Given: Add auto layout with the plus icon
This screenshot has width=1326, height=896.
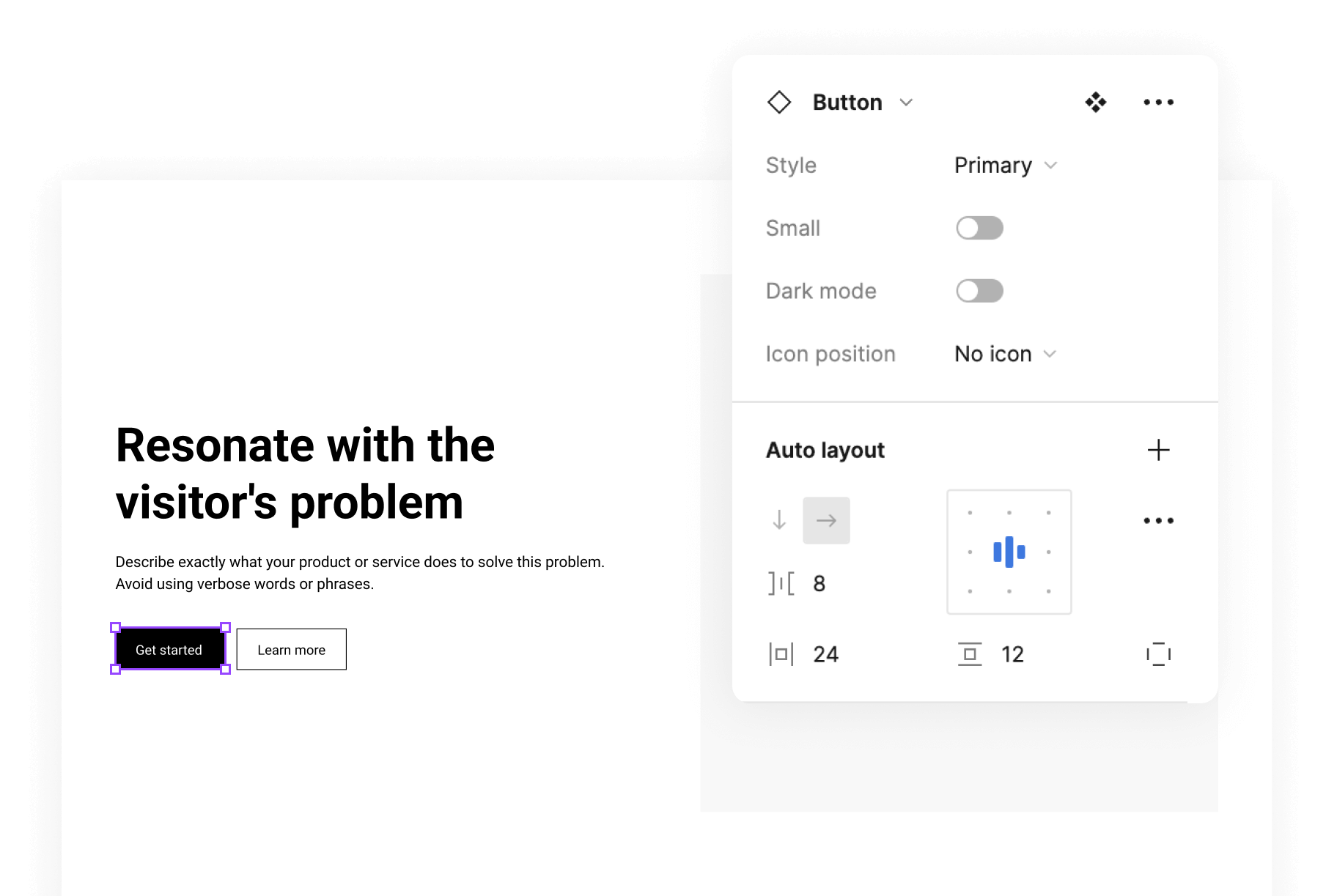Looking at the screenshot, I should pyautogui.click(x=1158, y=450).
